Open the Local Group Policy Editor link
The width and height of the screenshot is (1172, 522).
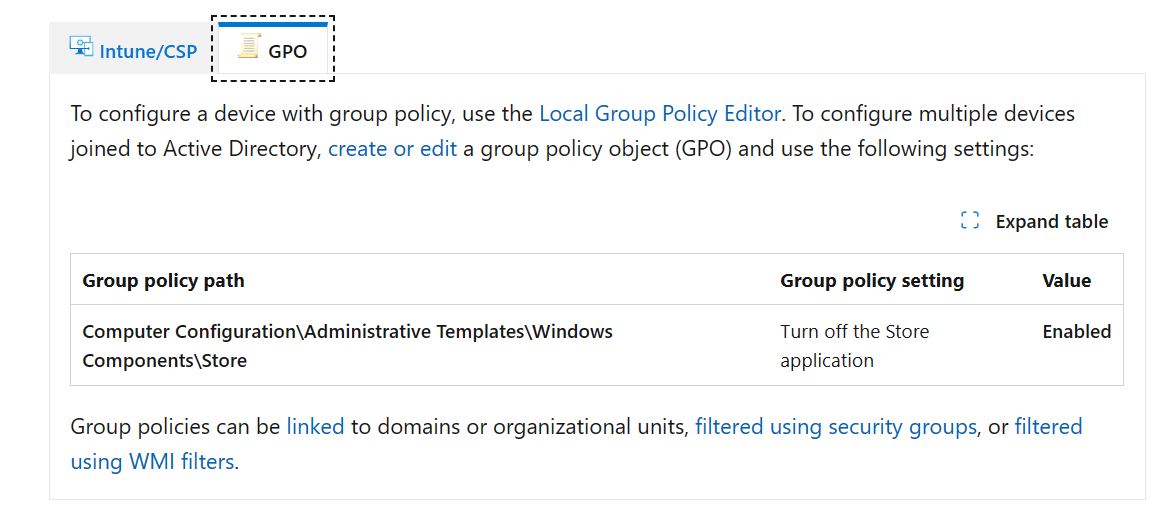pos(660,114)
